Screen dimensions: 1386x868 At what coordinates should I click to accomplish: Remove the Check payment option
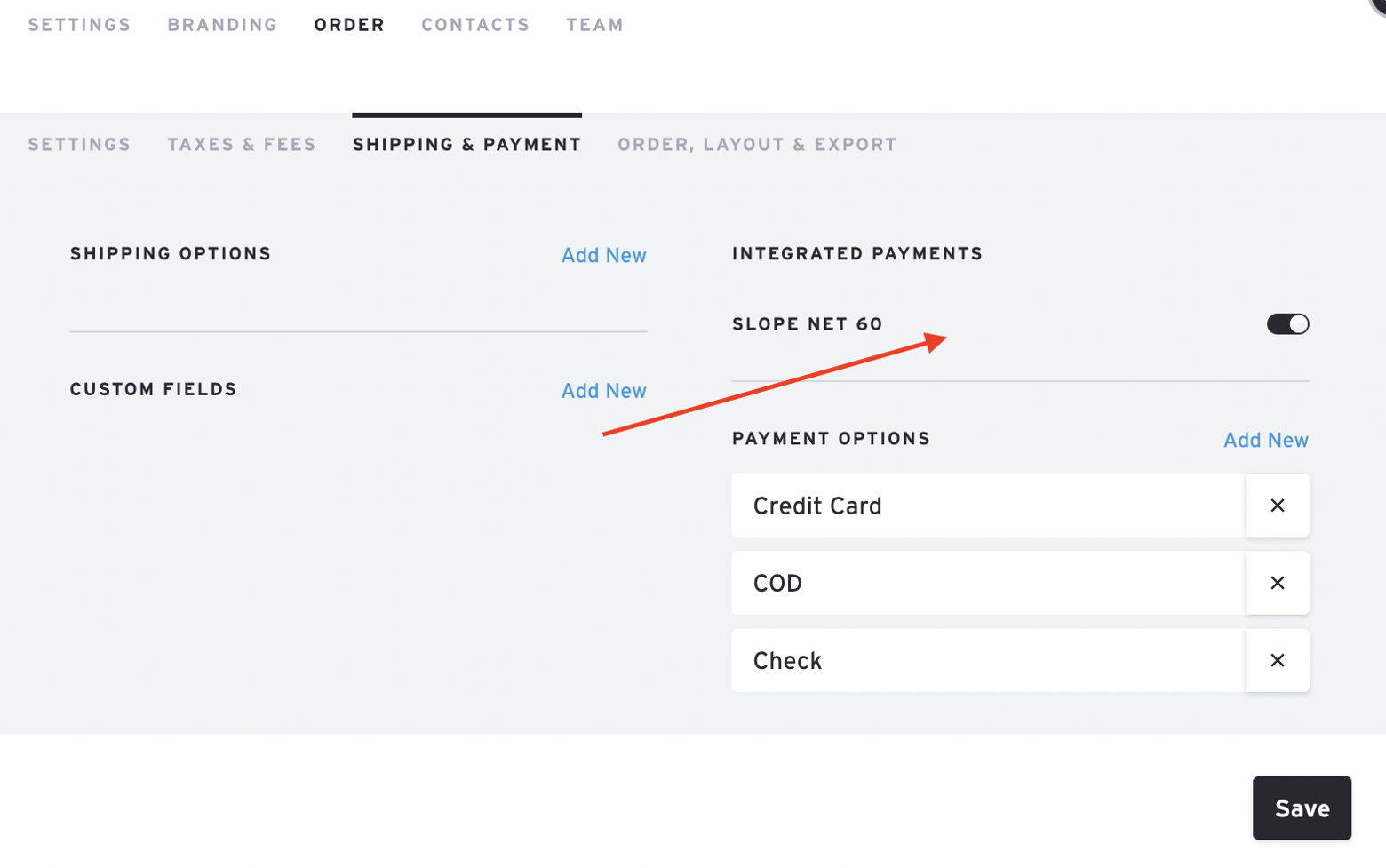pos(1278,660)
